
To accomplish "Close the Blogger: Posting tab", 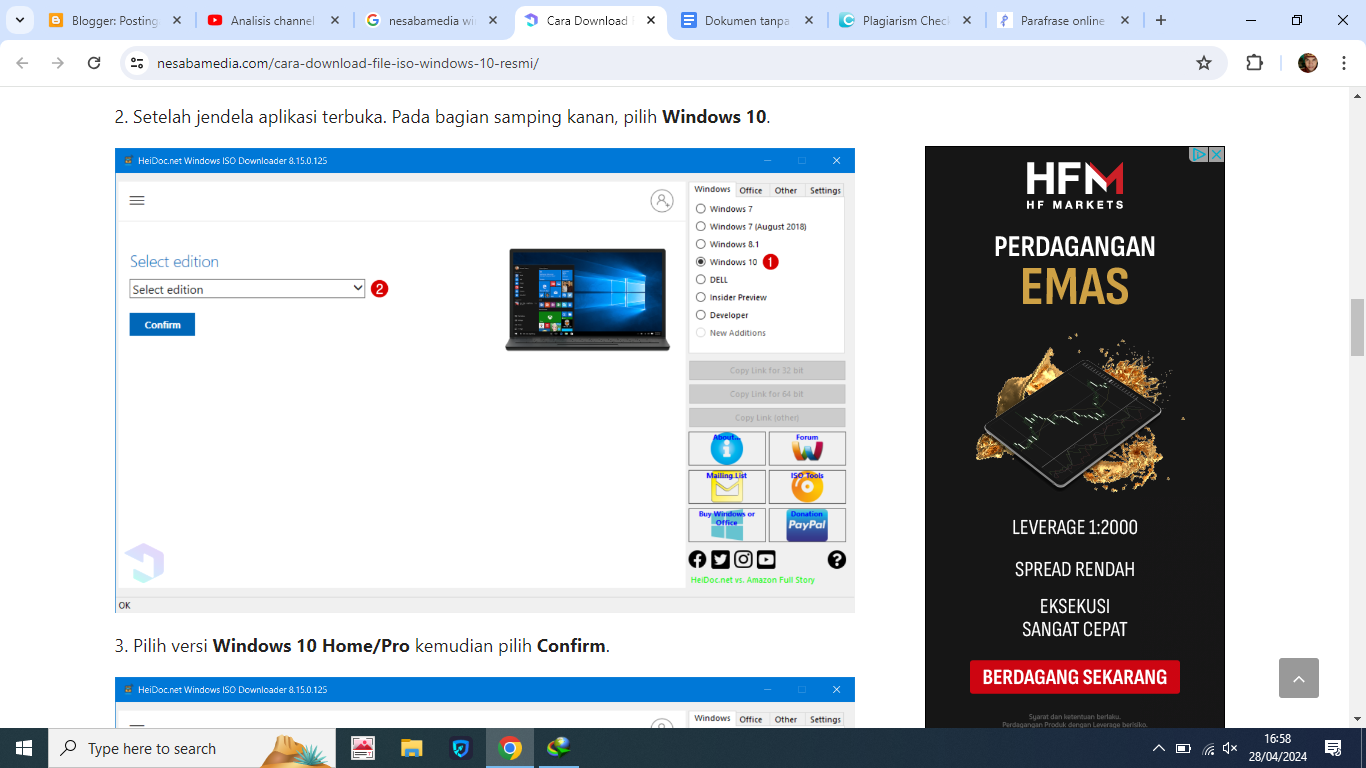I will [177, 20].
